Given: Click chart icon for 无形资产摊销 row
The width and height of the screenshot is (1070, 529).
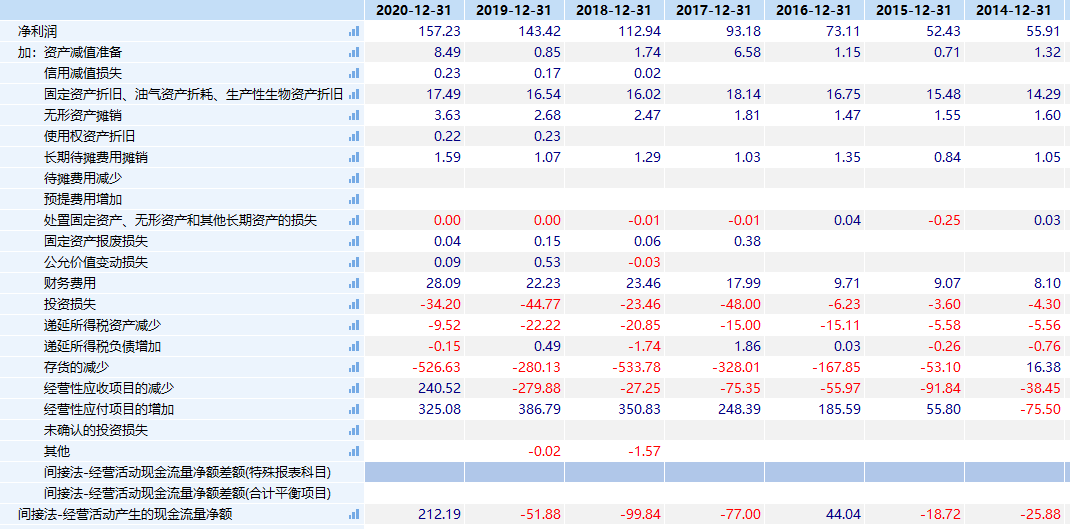Looking at the screenshot, I should pos(354,115).
